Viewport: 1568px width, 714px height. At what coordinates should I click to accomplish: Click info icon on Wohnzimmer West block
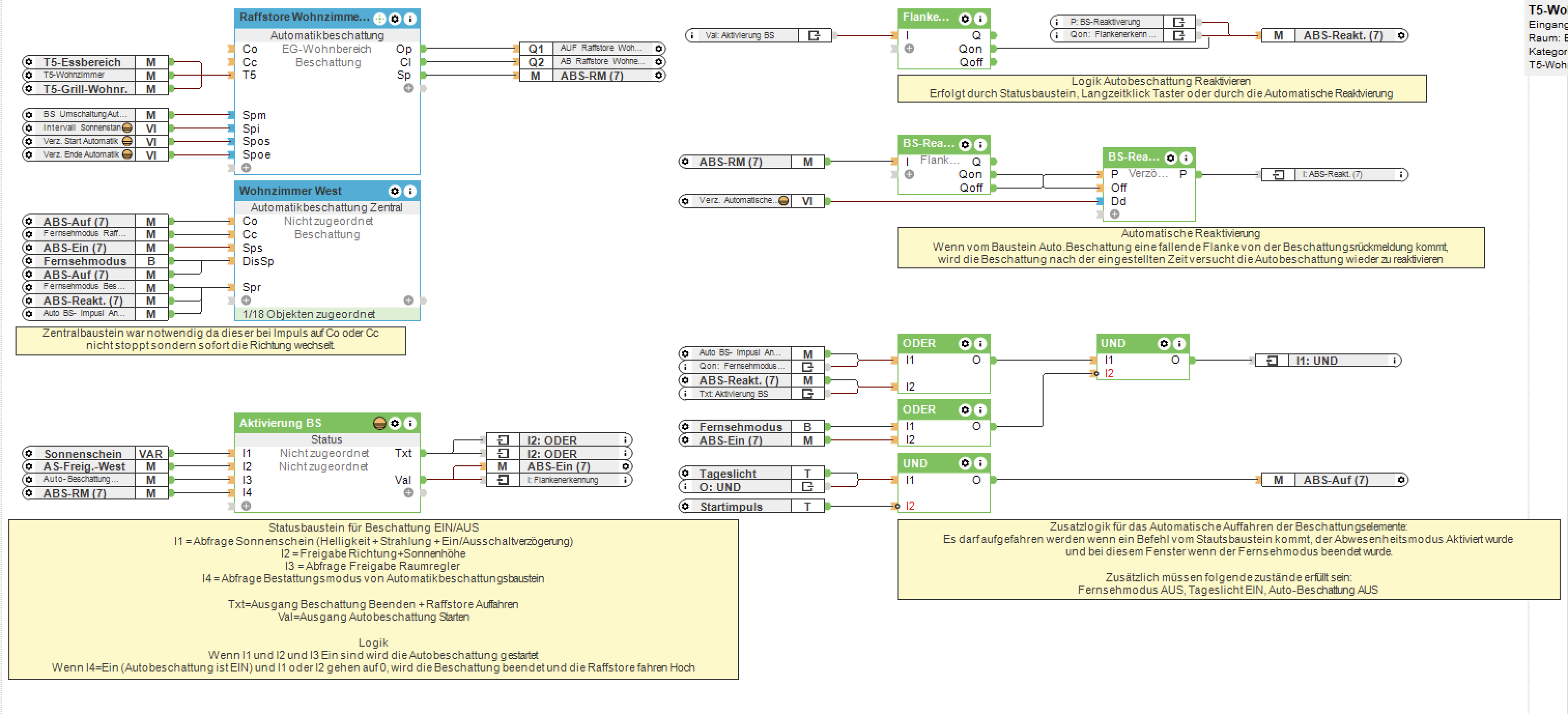pyautogui.click(x=410, y=191)
